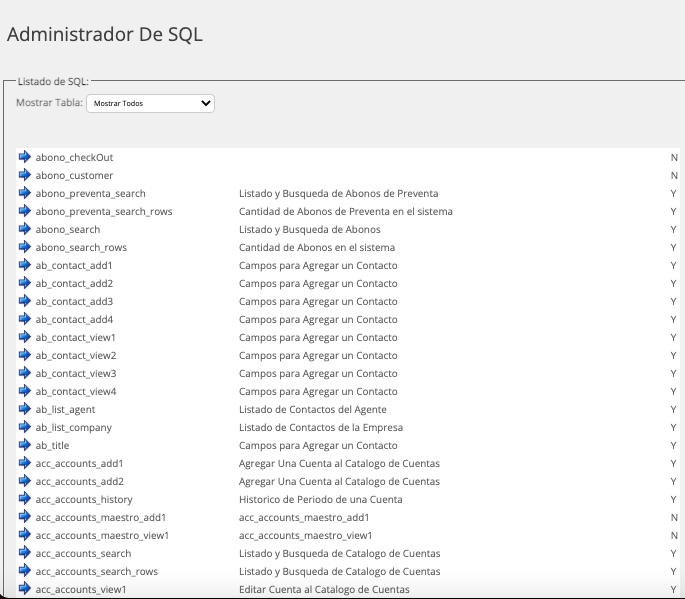Click the arrow icon for ab_contact_view2
Viewport: 685px width, 599px height.
click(x=25, y=355)
